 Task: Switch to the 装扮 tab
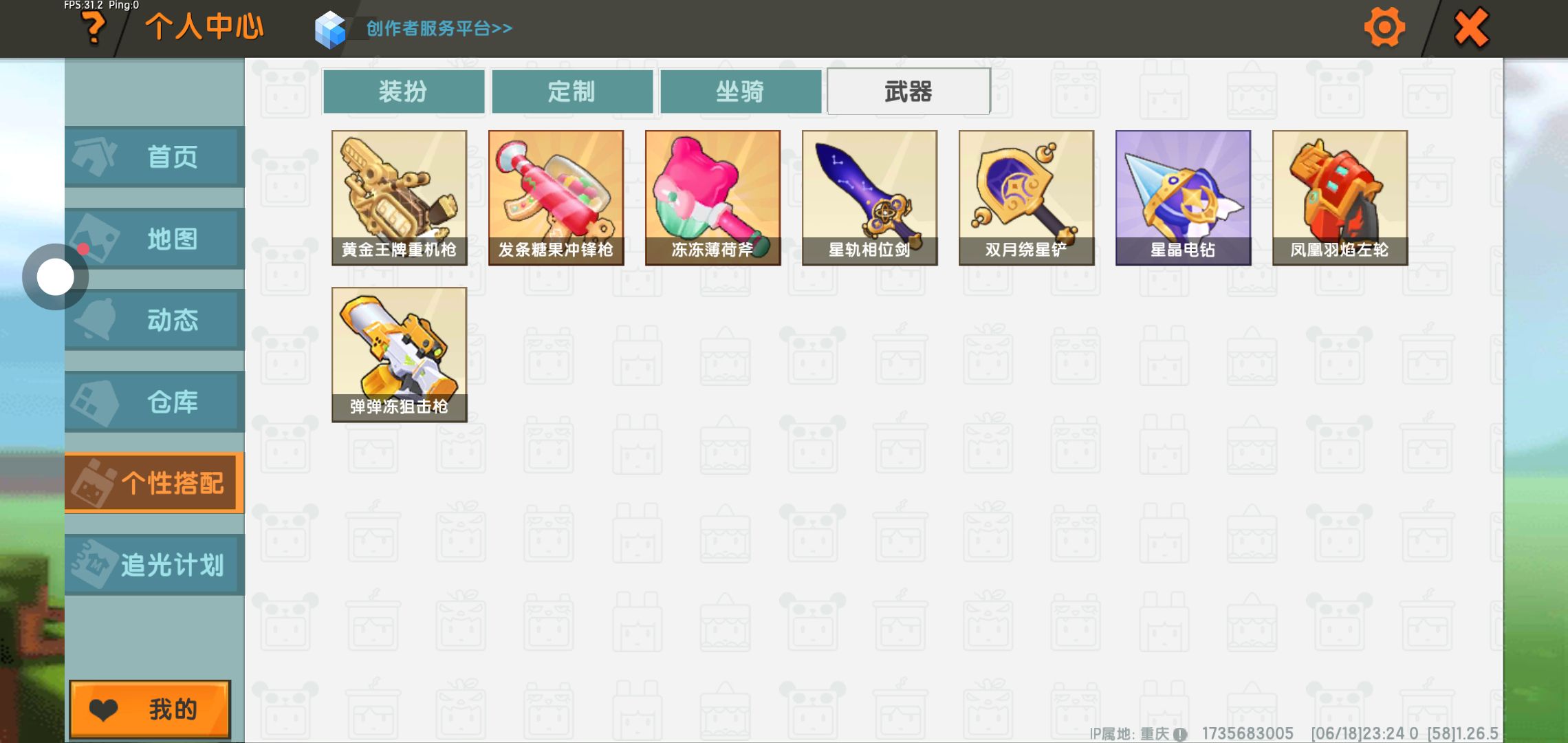pos(404,91)
